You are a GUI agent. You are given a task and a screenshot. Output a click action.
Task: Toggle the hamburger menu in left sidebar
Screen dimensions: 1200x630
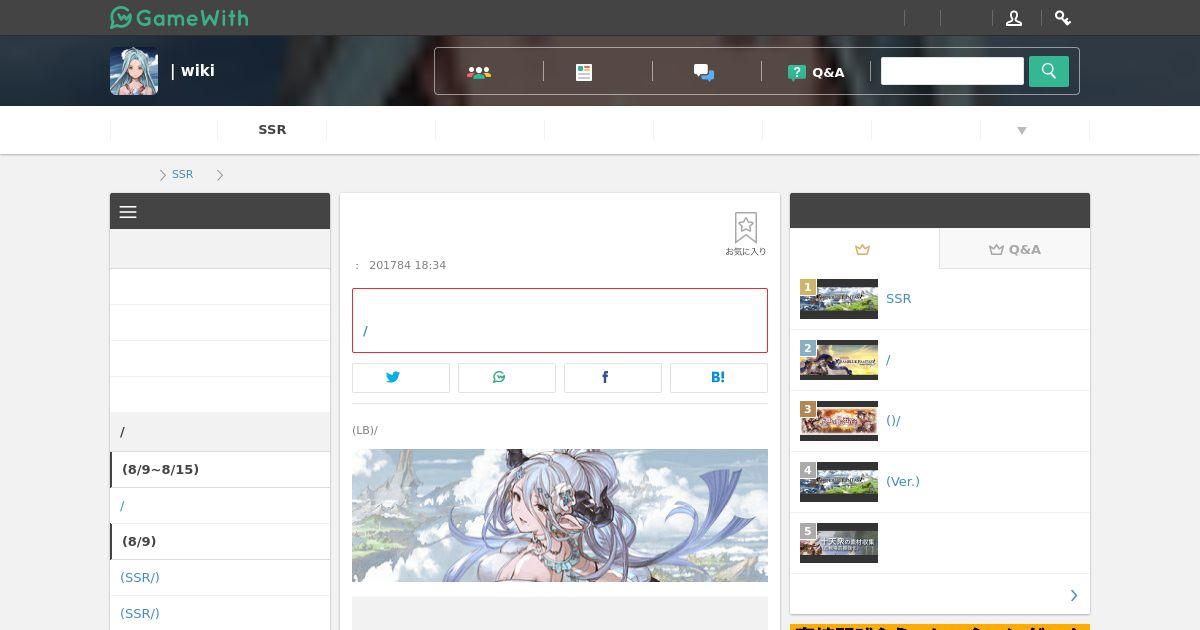(128, 212)
